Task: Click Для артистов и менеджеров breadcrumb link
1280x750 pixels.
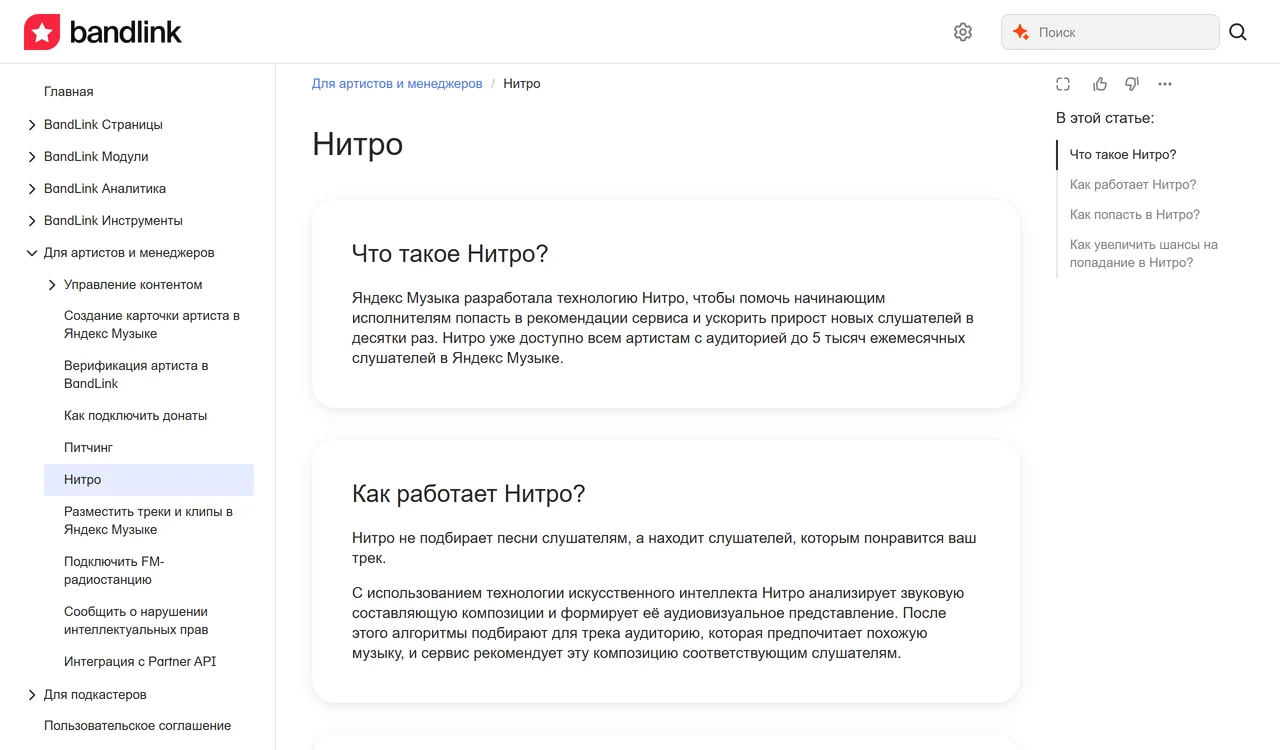Action: [397, 84]
